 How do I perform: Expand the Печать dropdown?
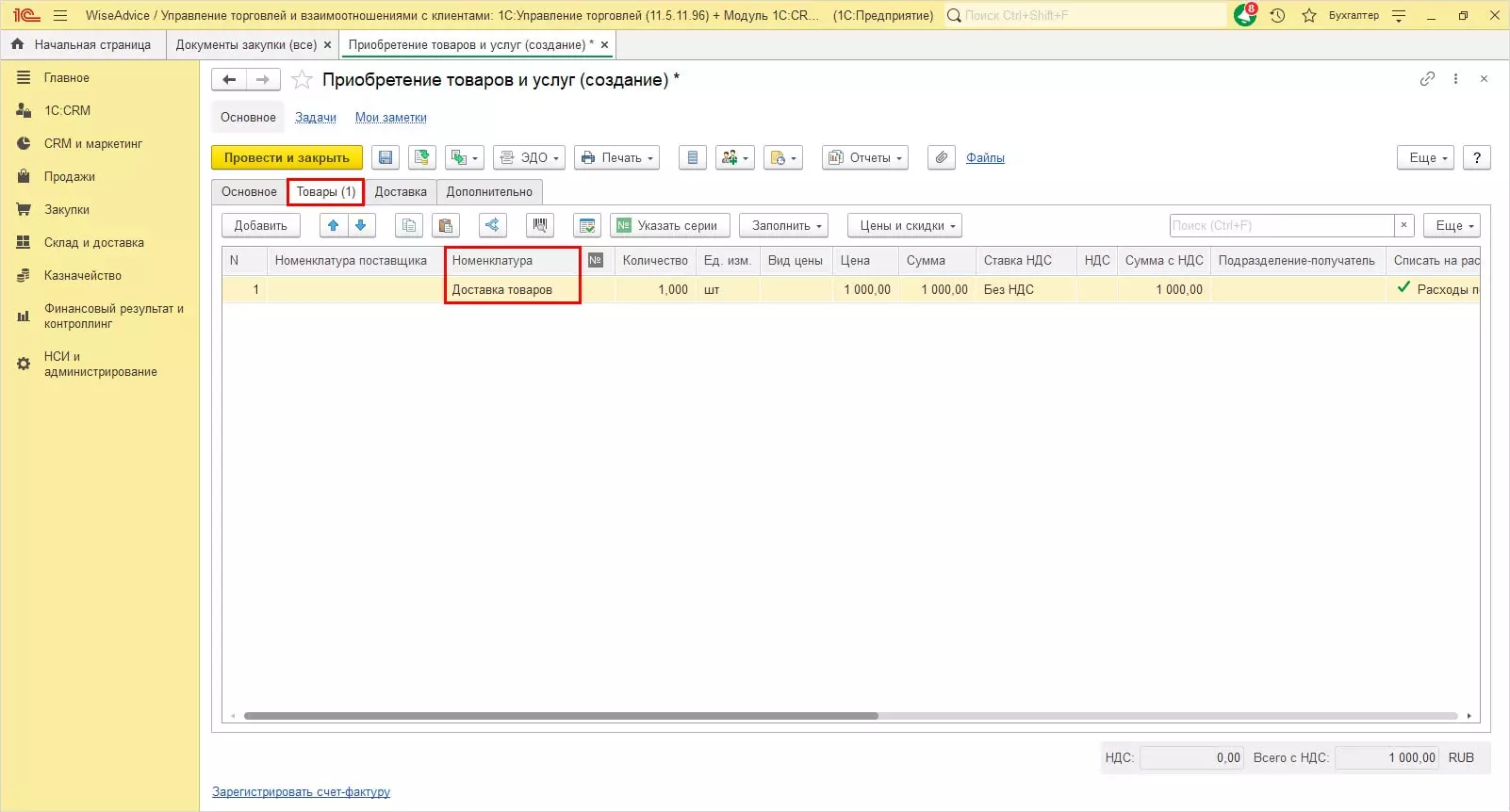[616, 158]
